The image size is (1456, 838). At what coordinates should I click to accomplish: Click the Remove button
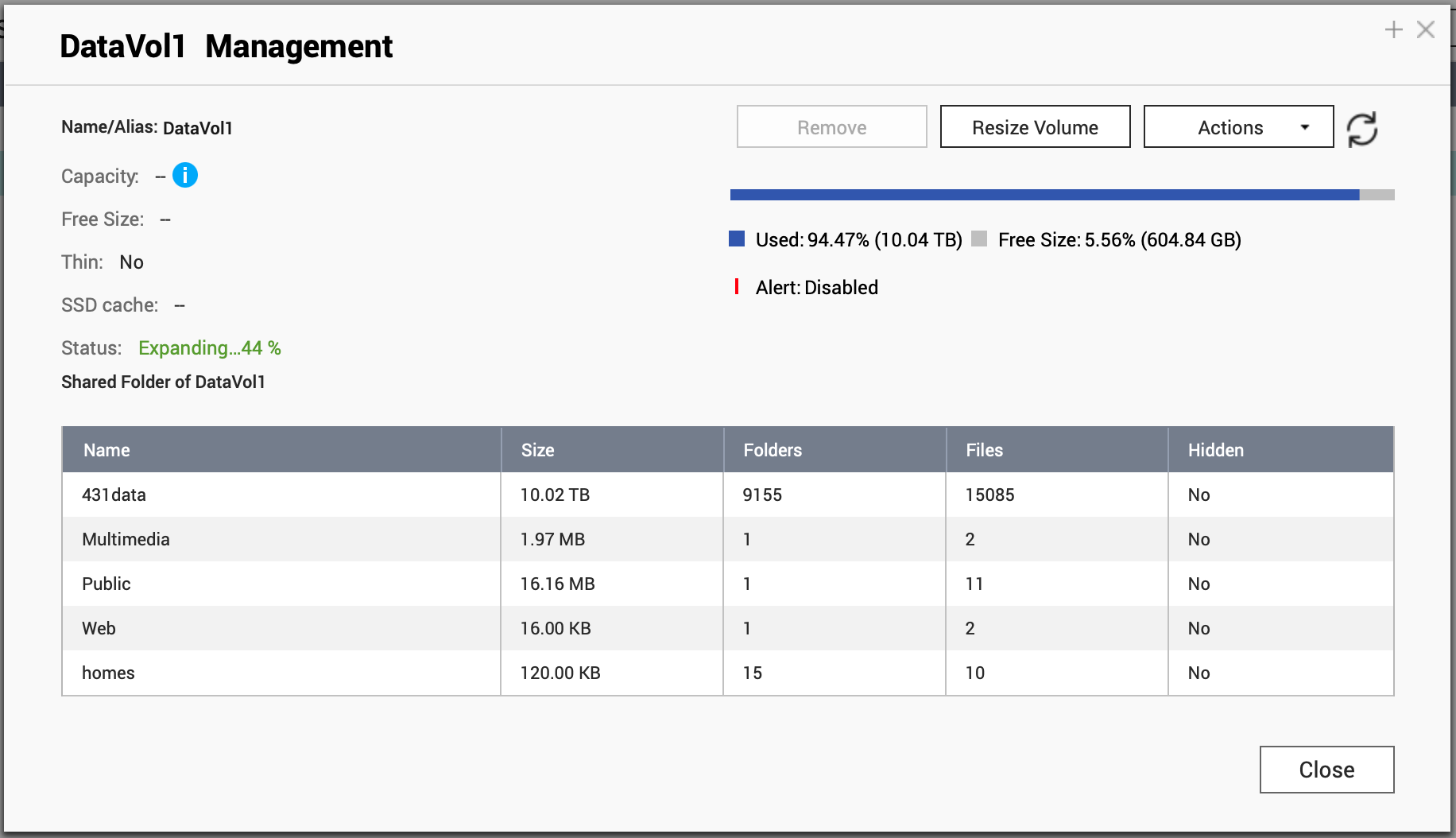click(x=831, y=127)
